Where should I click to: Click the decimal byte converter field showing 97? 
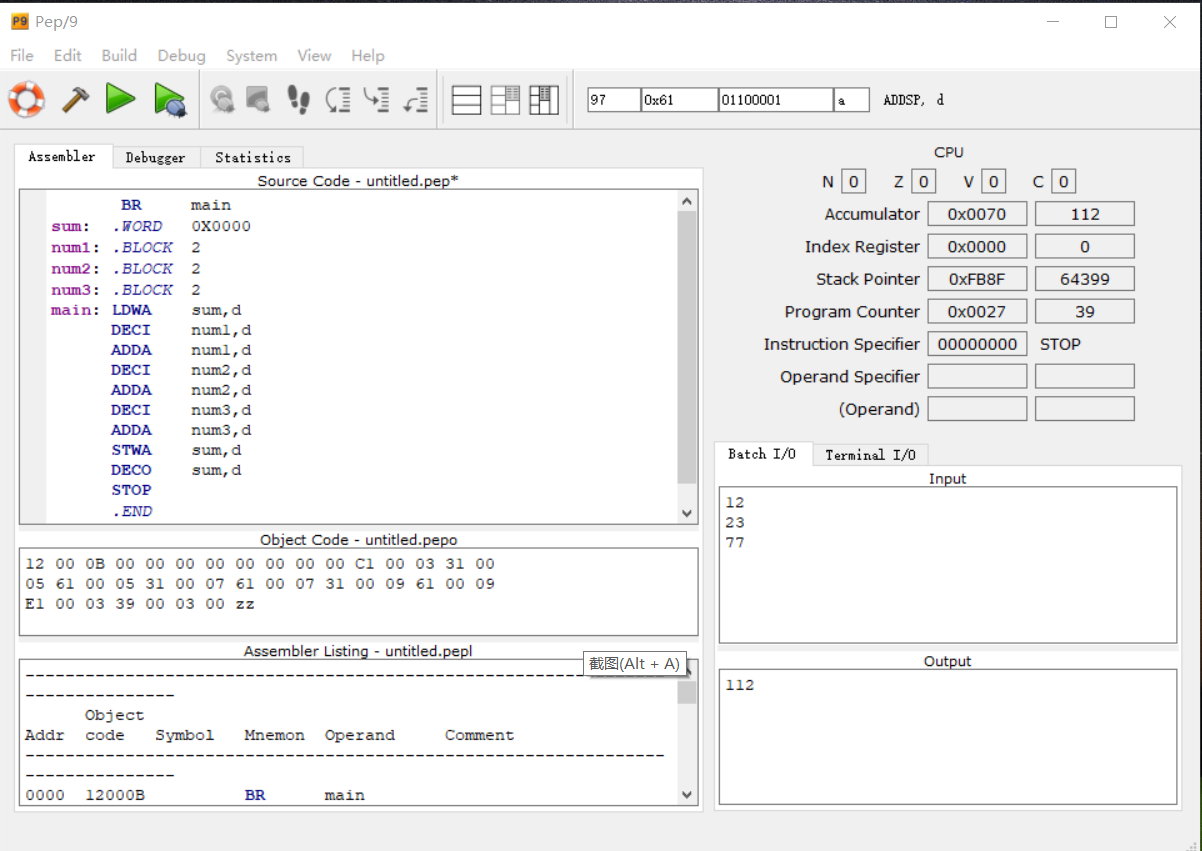tap(612, 100)
